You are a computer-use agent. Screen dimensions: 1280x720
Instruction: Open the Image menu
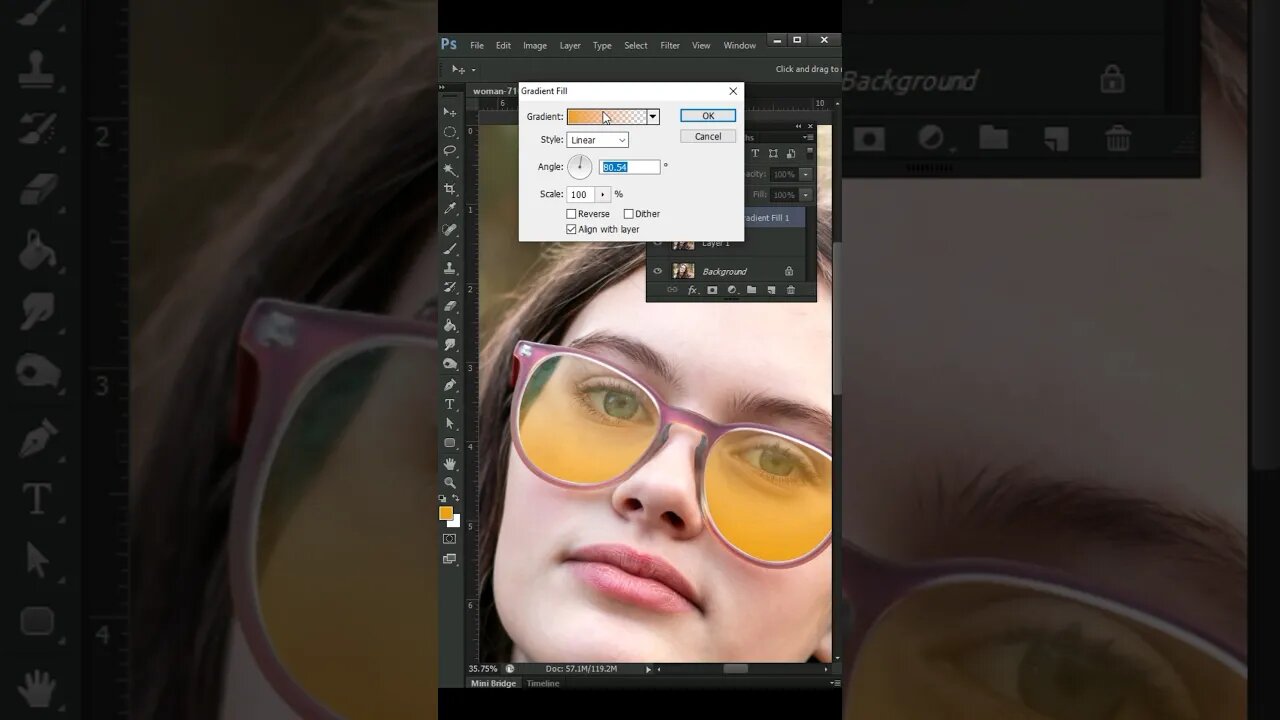535,45
